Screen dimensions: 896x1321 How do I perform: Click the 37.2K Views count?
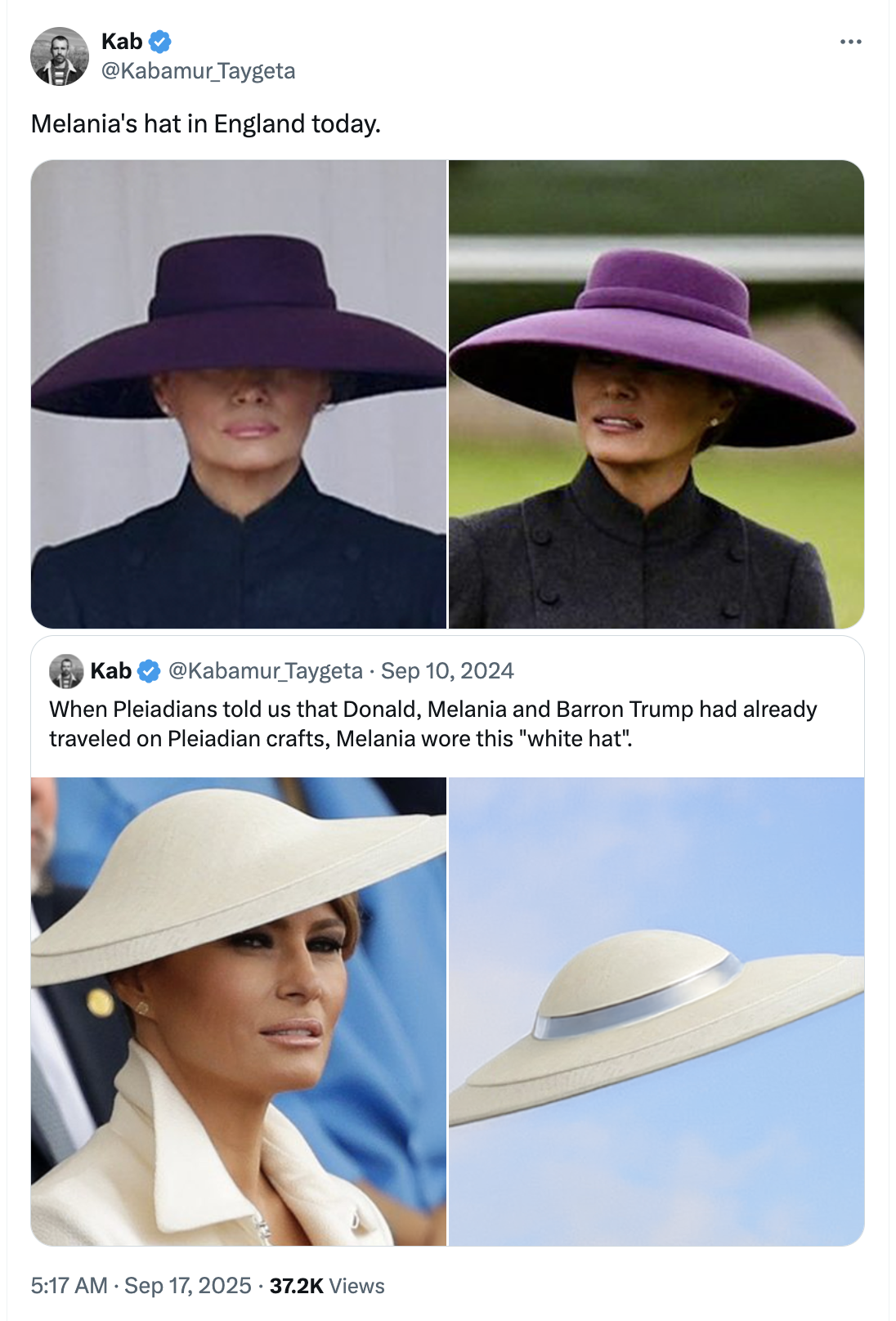tap(327, 1286)
